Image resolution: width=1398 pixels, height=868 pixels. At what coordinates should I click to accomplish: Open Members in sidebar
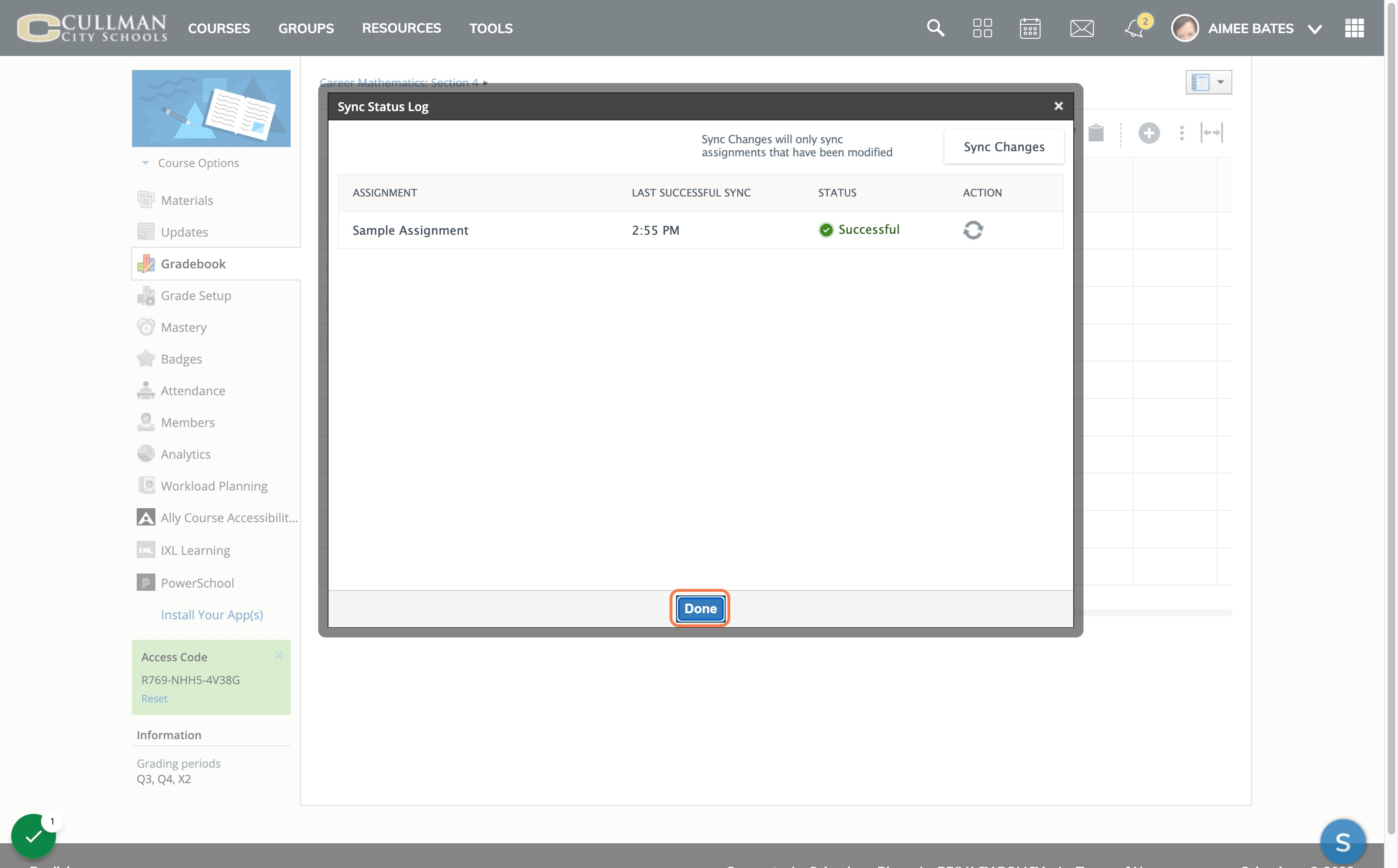[x=188, y=422]
